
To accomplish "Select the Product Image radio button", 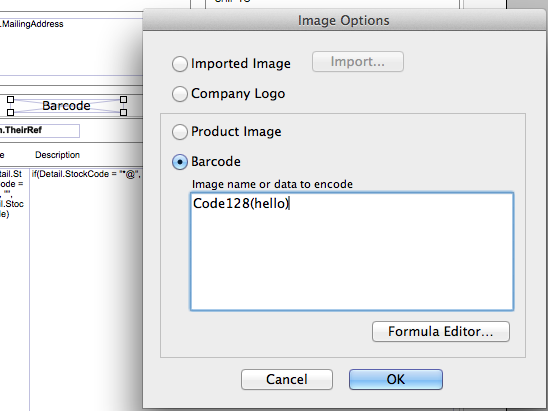I will [180, 132].
